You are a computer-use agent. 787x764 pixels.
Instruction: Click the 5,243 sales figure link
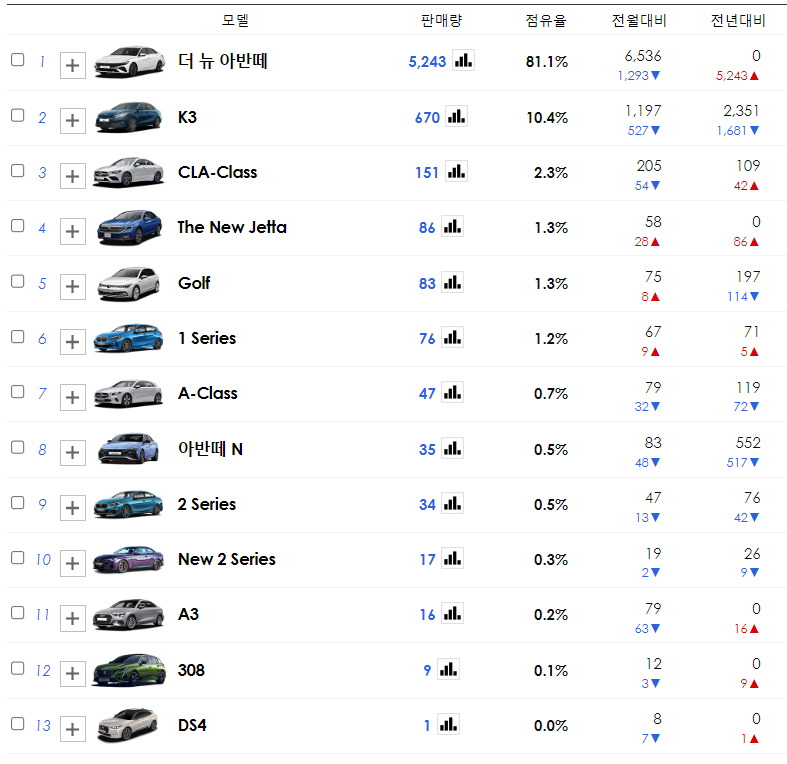[427, 62]
